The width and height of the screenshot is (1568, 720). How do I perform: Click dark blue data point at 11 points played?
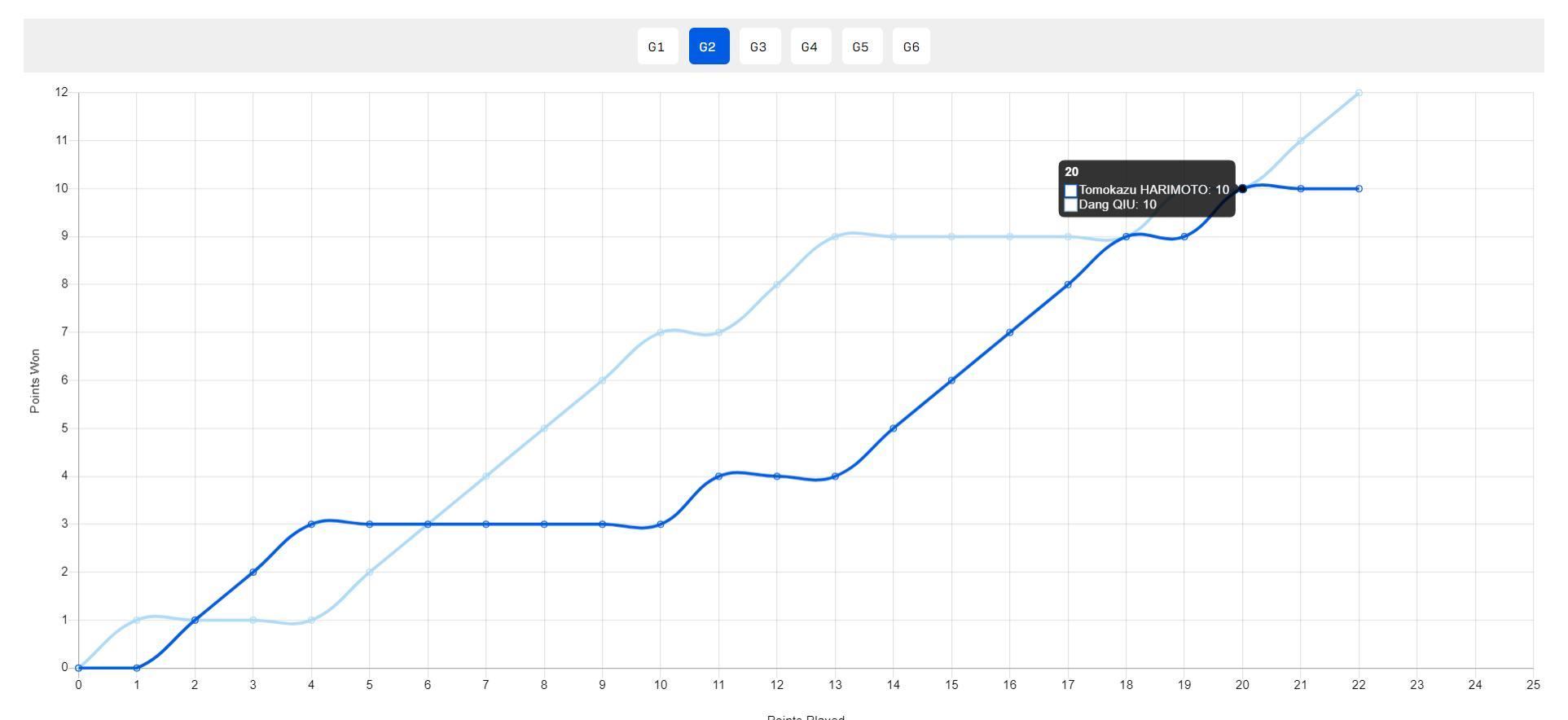tap(718, 476)
